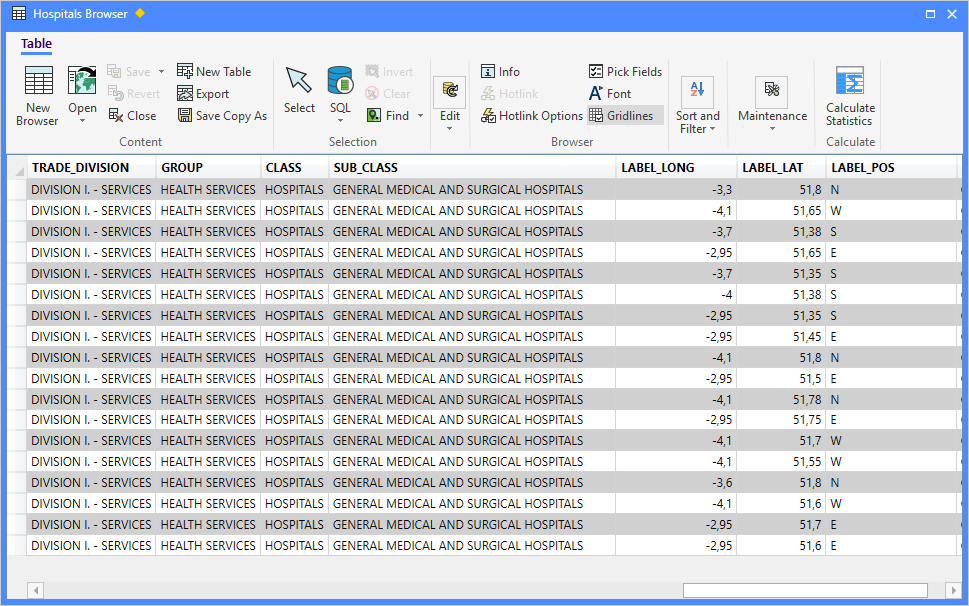Expand the SQL dropdown arrow
Image resolution: width=969 pixels, height=606 pixels.
tap(340, 121)
